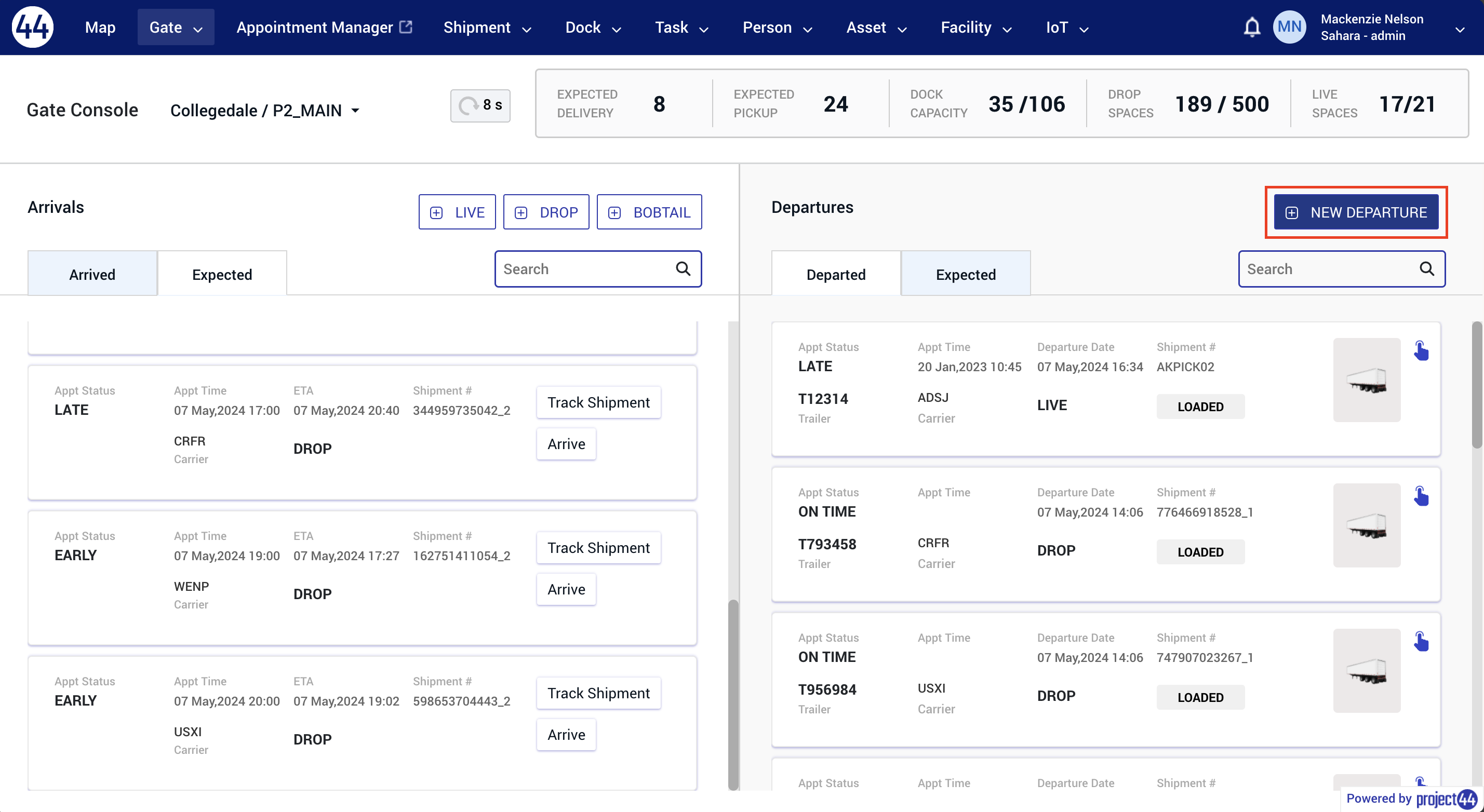The image size is (1484, 812).
Task: Track Shipment 344959735042_2
Action: [598, 402]
